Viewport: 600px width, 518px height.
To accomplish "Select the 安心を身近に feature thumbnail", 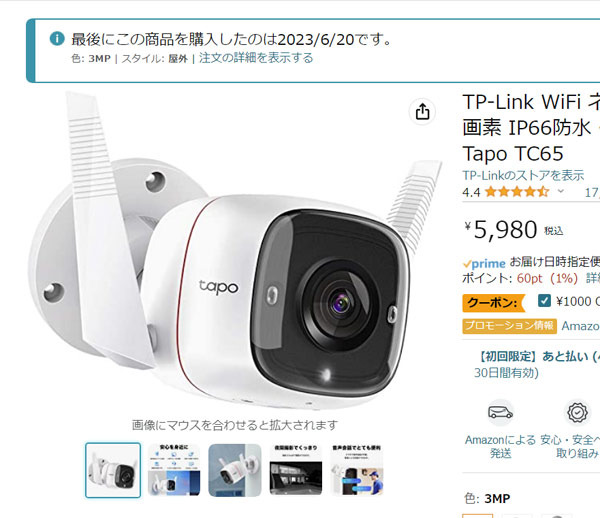I will coord(174,470).
